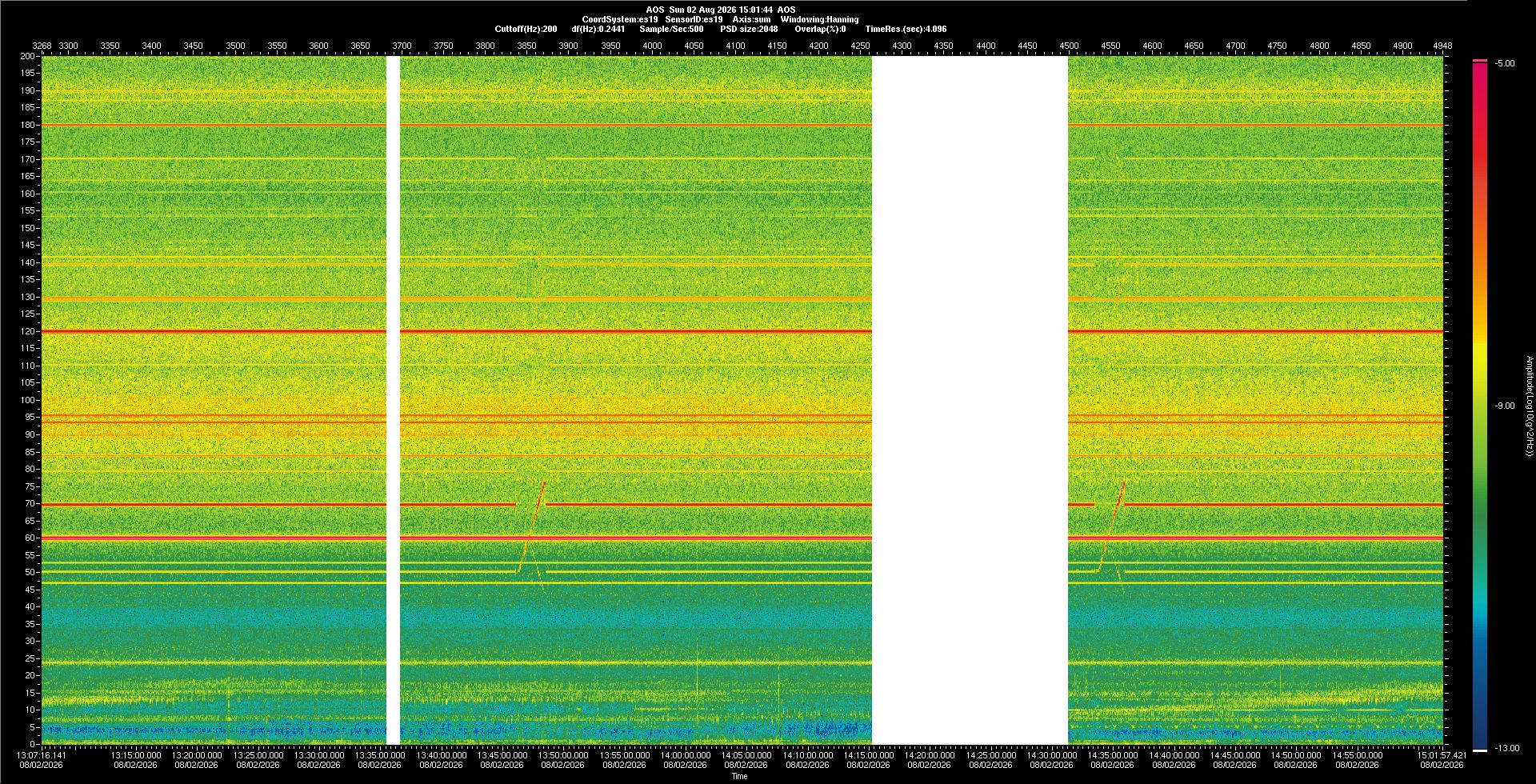Screen dimensions: 1536x784
Task: Click the '3268' top axis start label
Action: click(x=42, y=46)
